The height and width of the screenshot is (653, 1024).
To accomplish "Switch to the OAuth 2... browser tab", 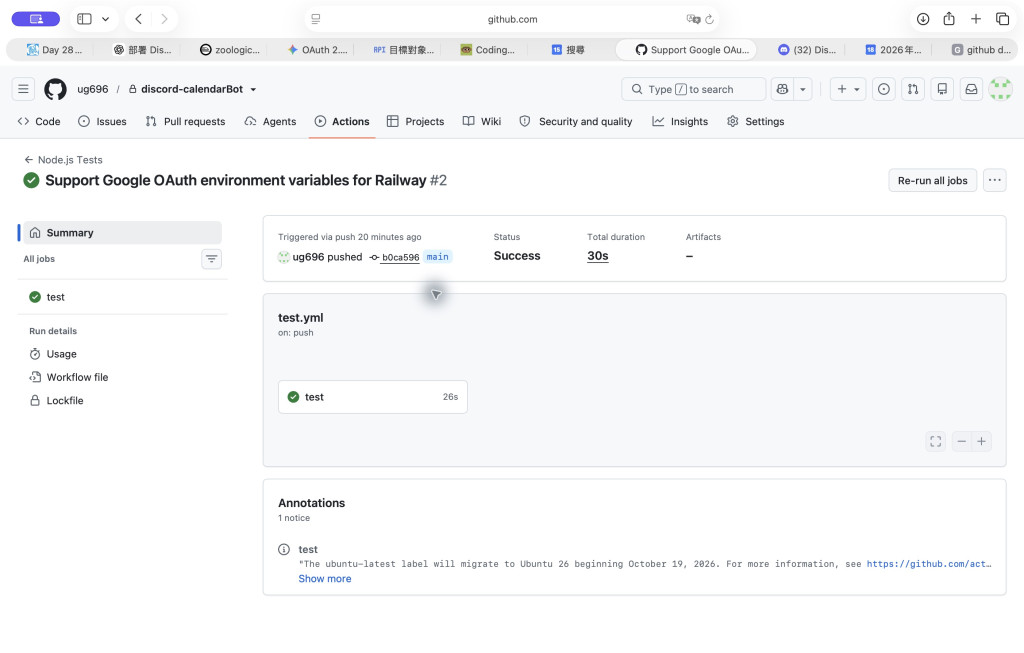I will [317, 50].
